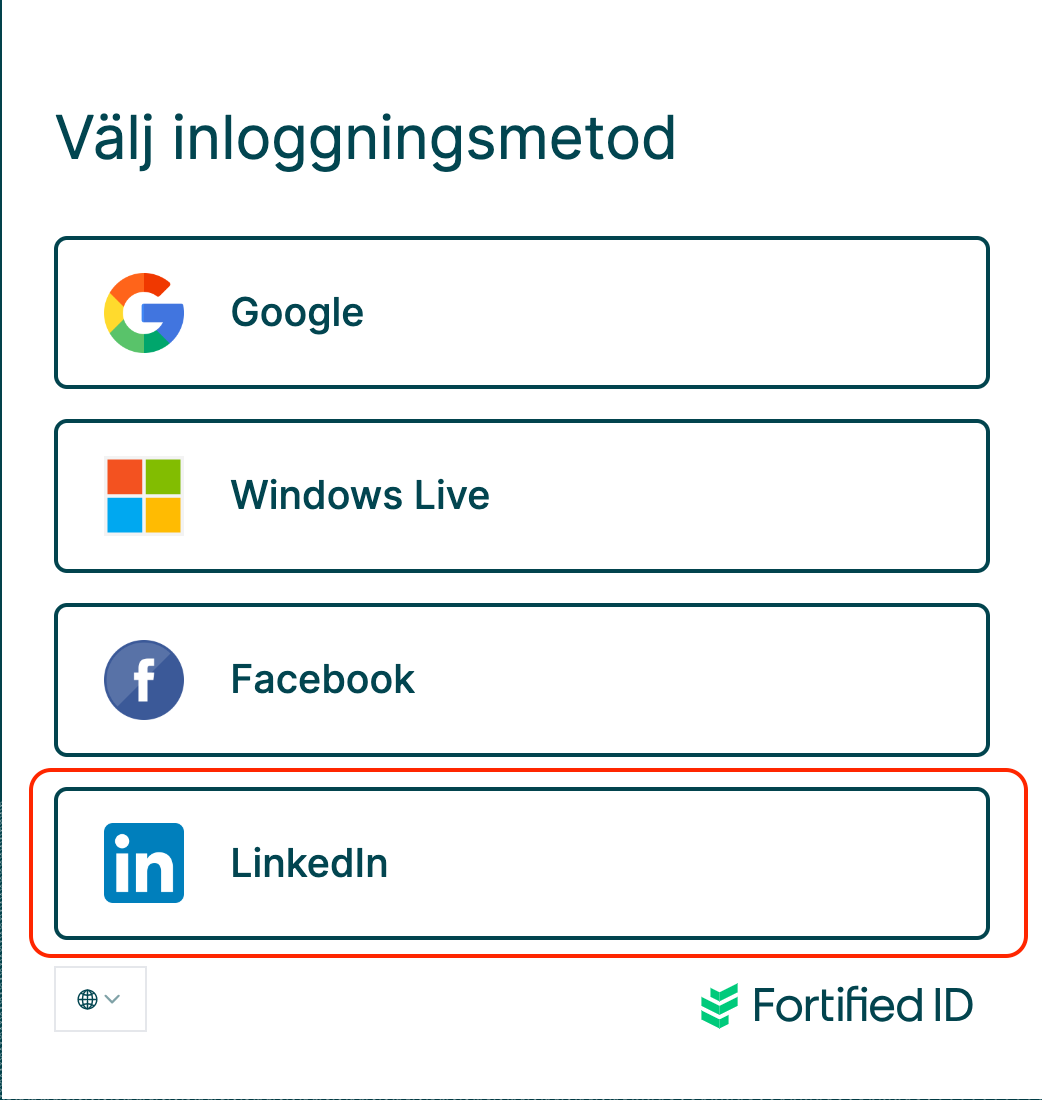
Task: Click empty right area of Google option
Action: [x=800, y=312]
